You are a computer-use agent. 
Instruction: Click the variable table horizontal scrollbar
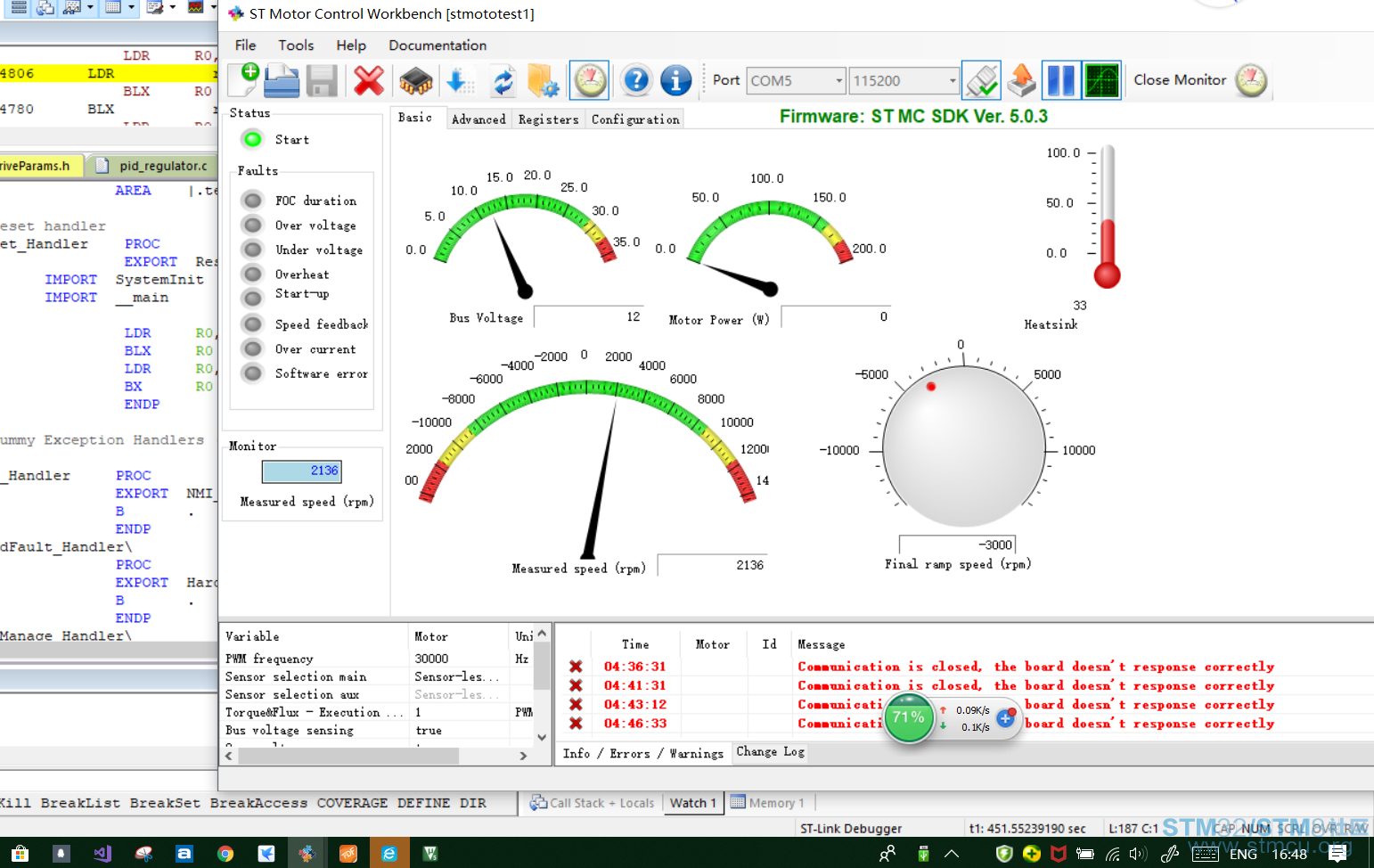pyautogui.click(x=348, y=756)
